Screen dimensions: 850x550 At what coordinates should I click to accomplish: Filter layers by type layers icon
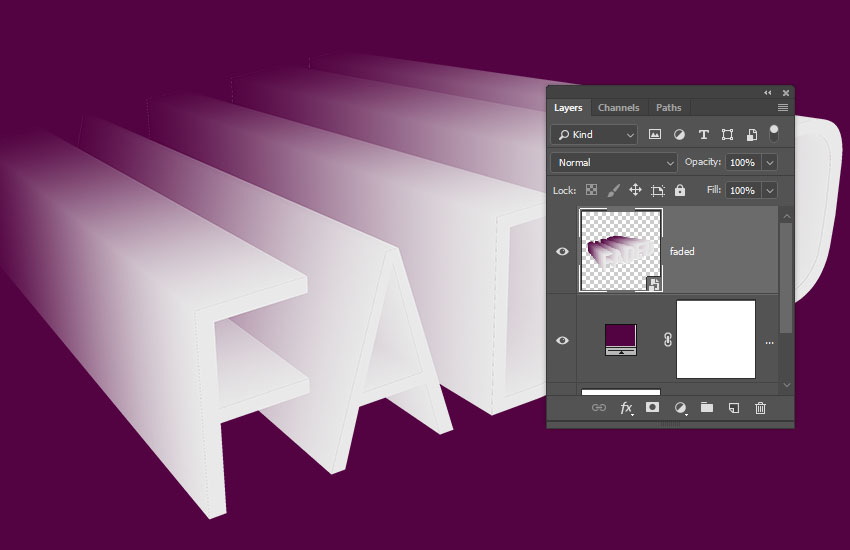click(x=704, y=134)
